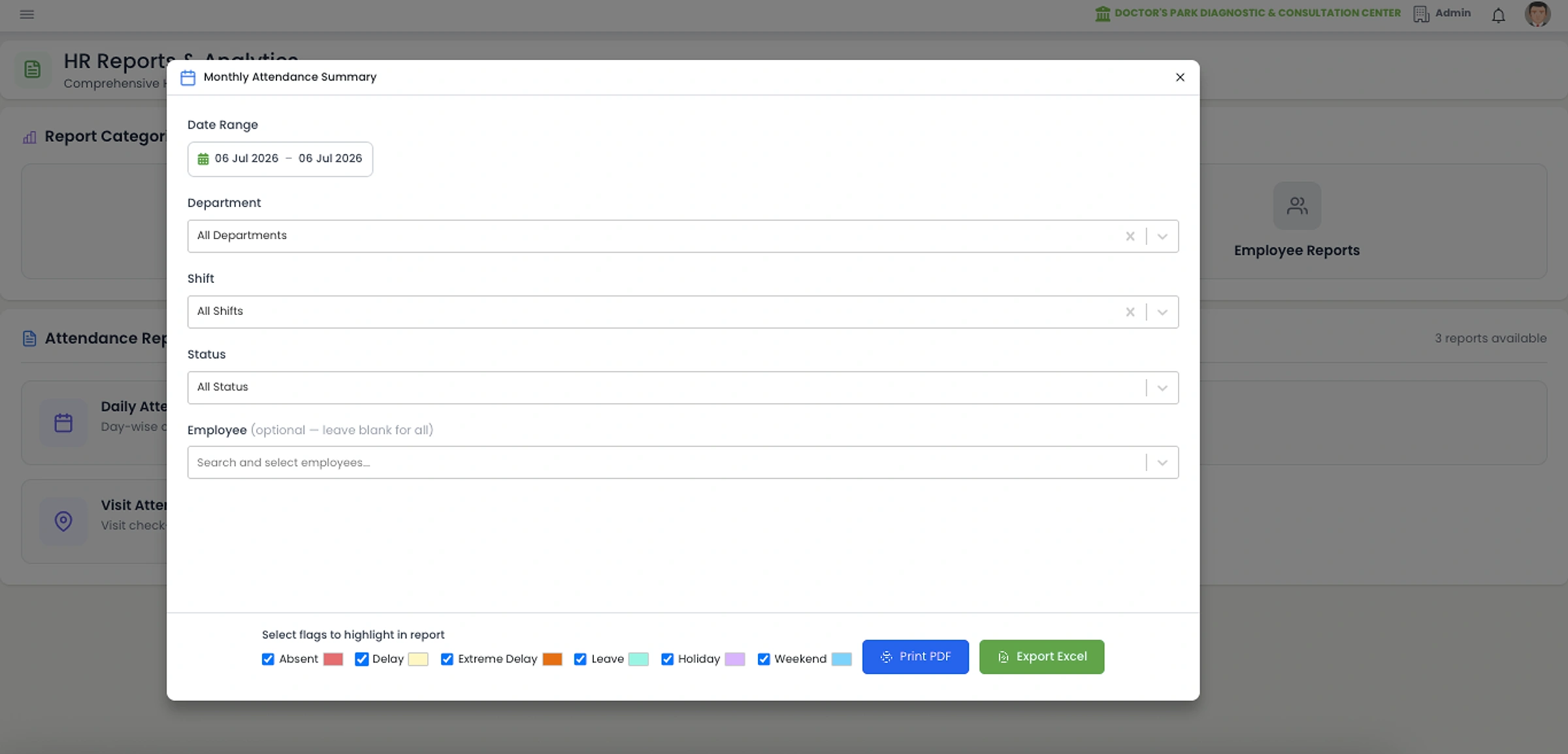Viewport: 1568px width, 754px height.
Task: Click the HR Reports green document icon
Action: pyautogui.click(x=32, y=69)
